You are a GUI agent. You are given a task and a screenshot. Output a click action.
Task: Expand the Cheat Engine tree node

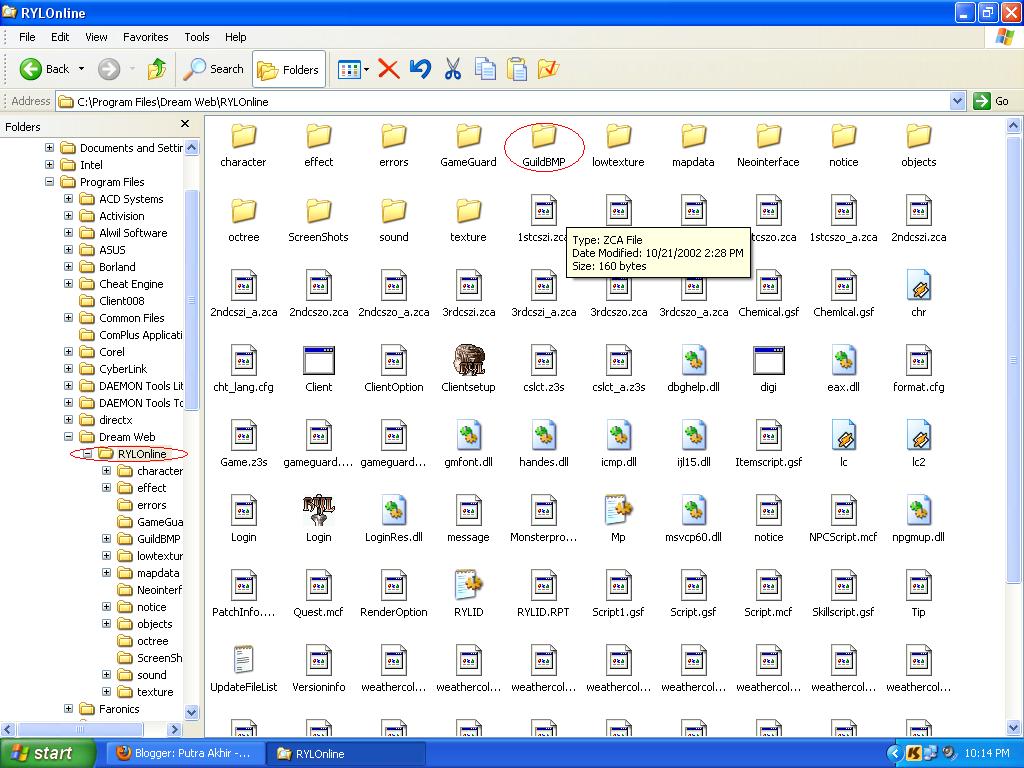point(69,284)
